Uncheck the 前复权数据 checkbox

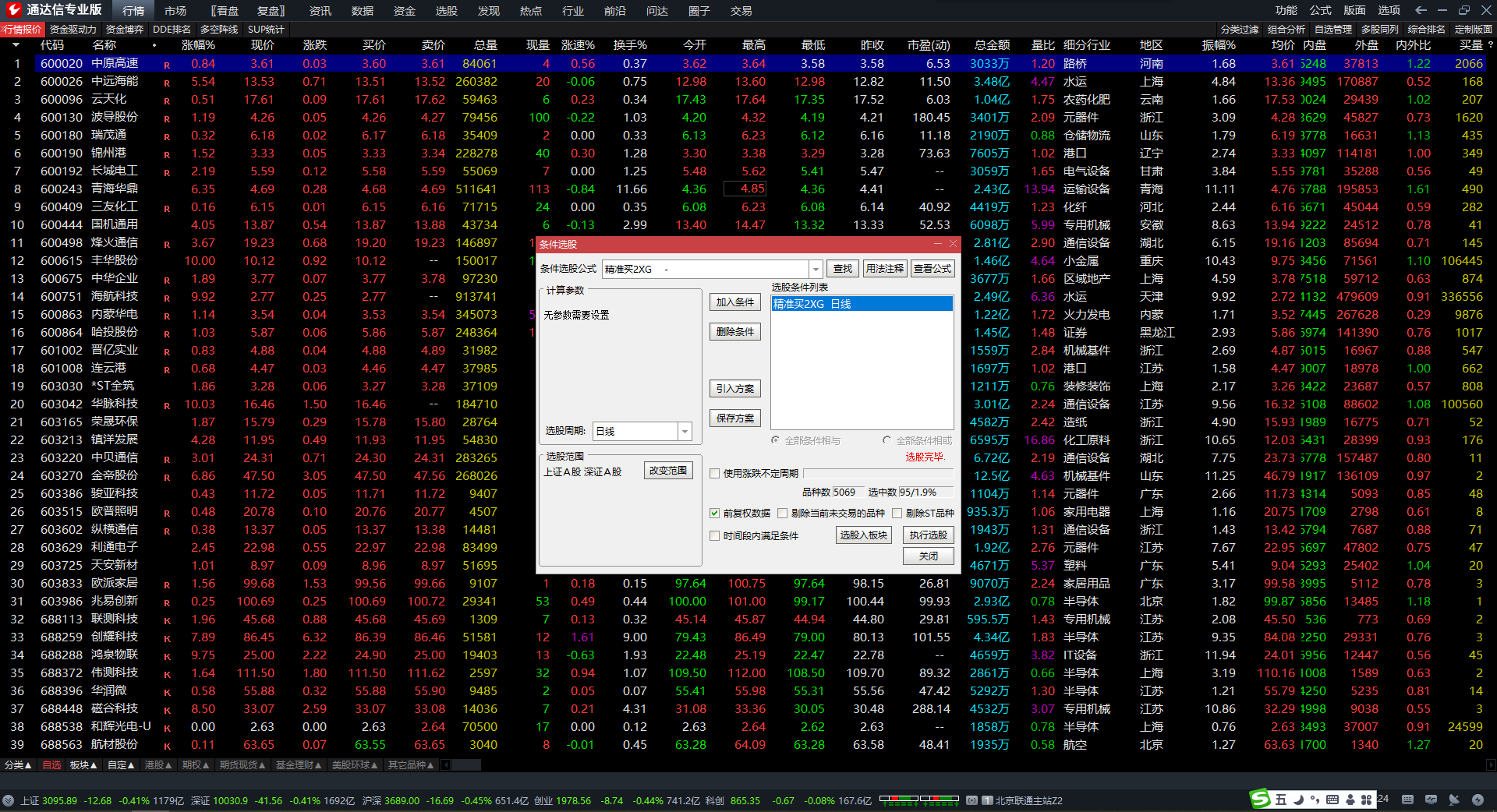click(x=714, y=513)
